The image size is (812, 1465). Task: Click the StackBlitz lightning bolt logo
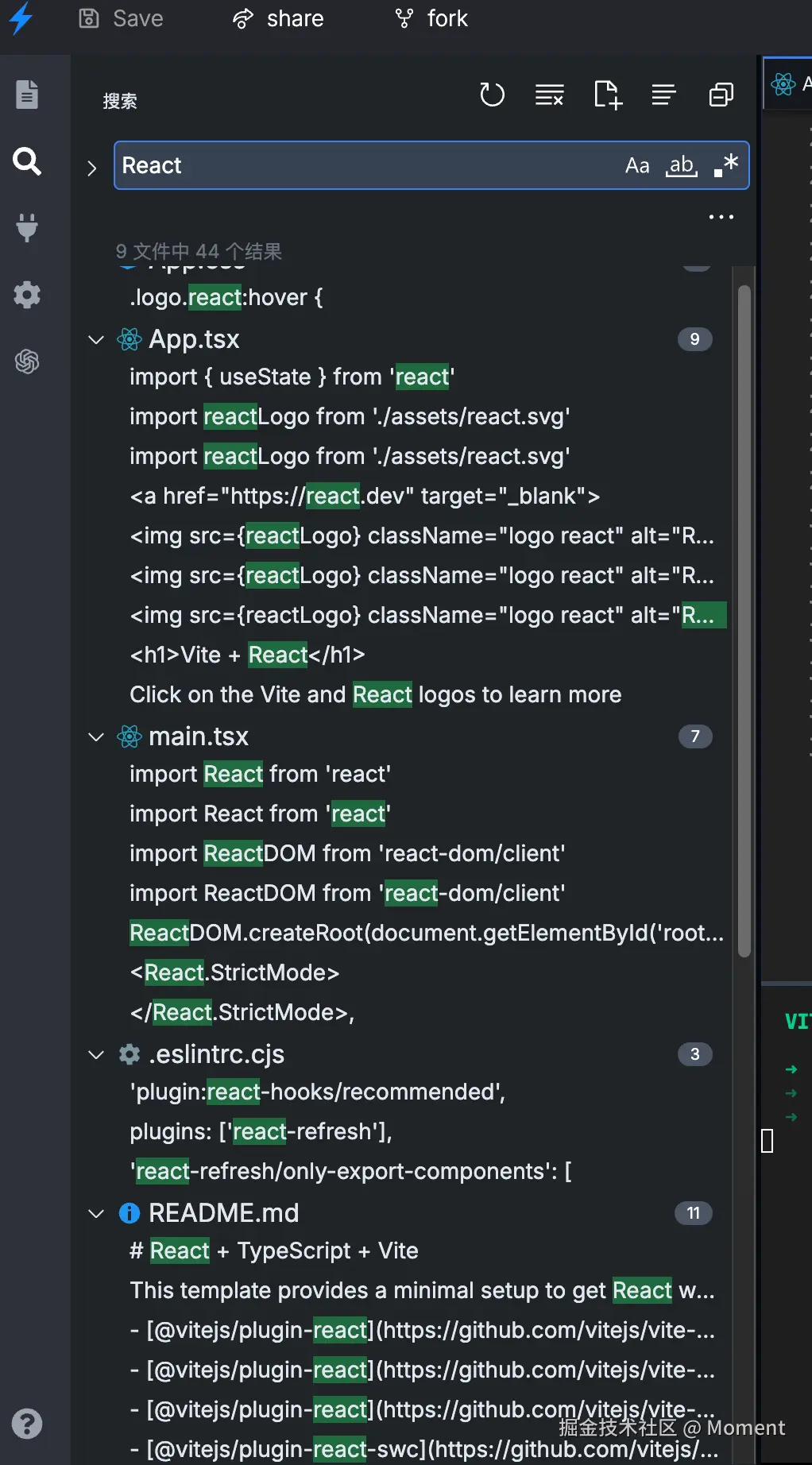(21, 18)
